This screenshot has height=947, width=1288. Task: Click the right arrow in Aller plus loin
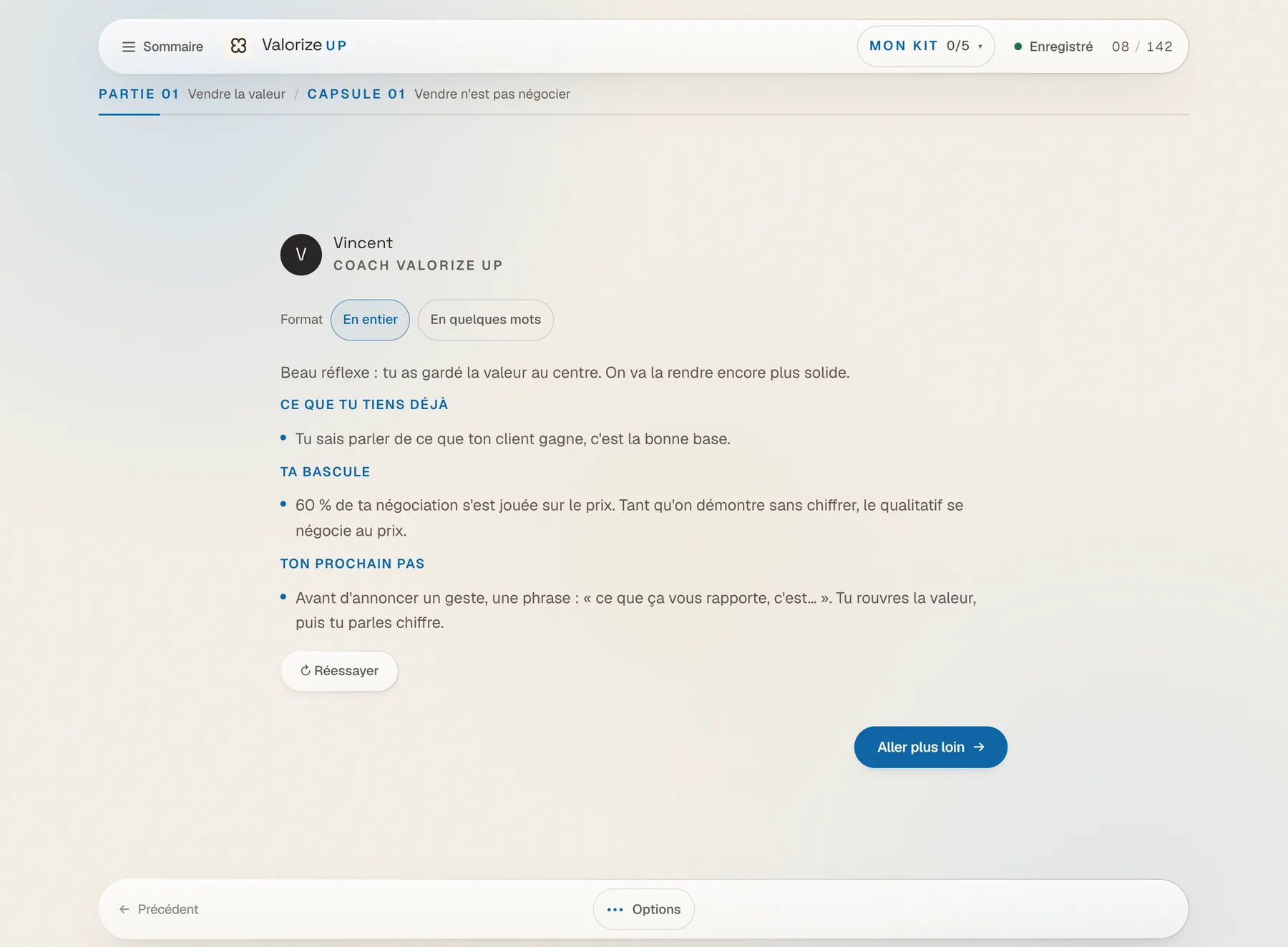[979, 747]
